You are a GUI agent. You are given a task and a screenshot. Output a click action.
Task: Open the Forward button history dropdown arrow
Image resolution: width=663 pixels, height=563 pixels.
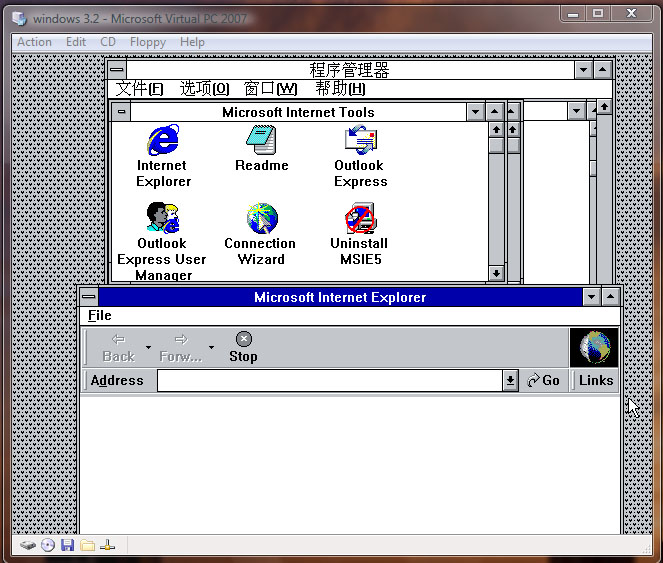point(211,348)
